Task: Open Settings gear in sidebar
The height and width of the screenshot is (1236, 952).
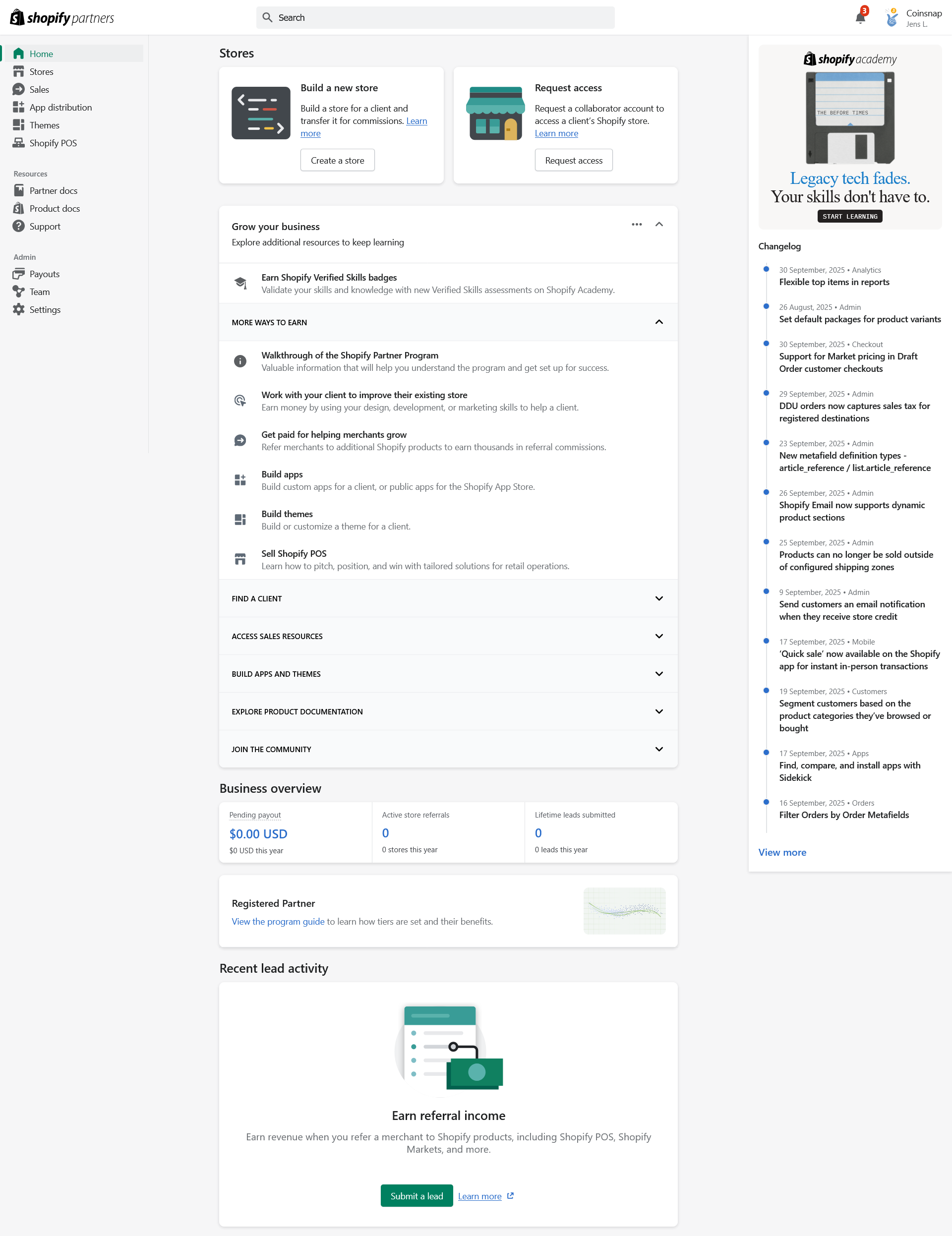Action: coord(19,309)
